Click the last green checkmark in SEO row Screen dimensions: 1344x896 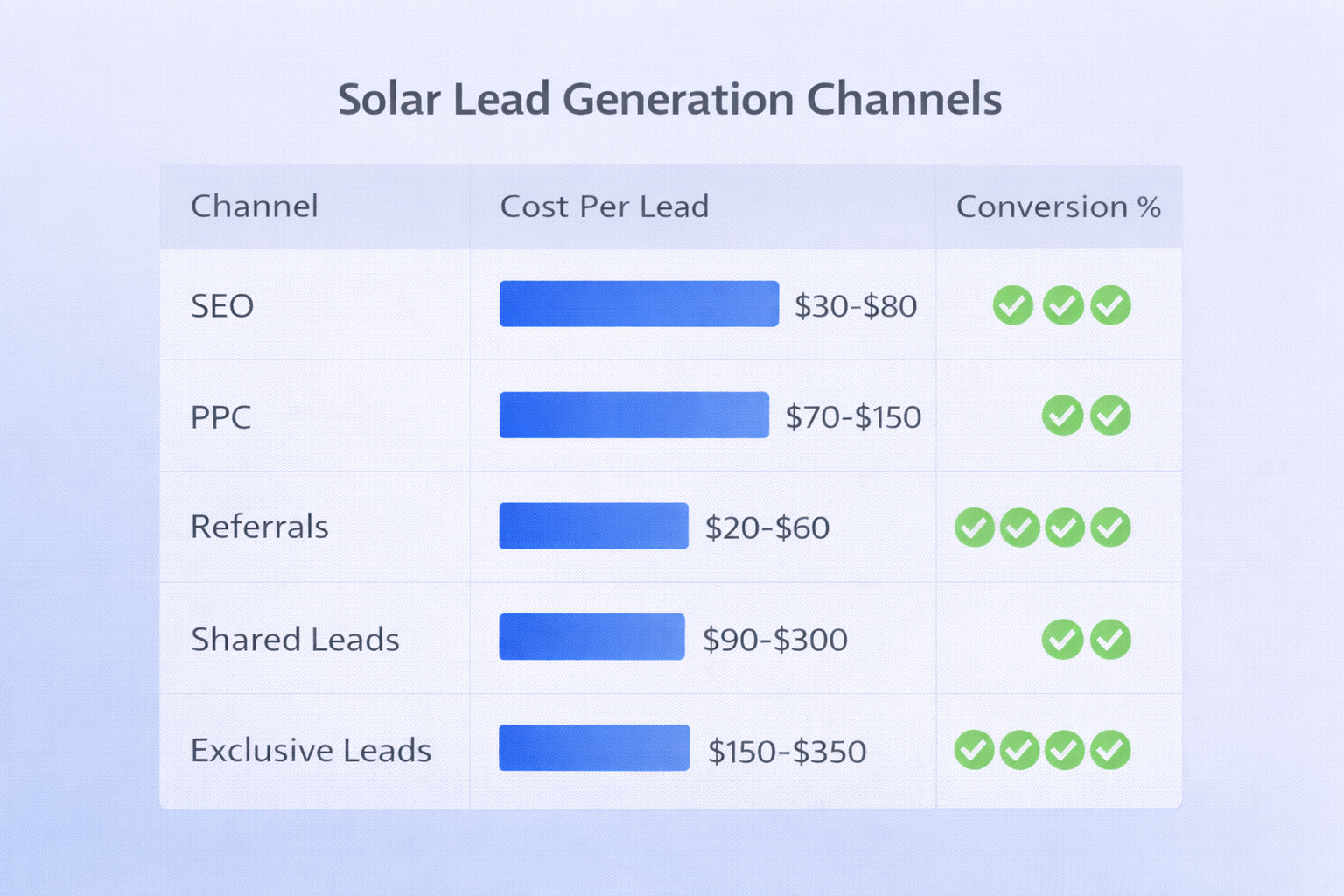coord(1111,305)
